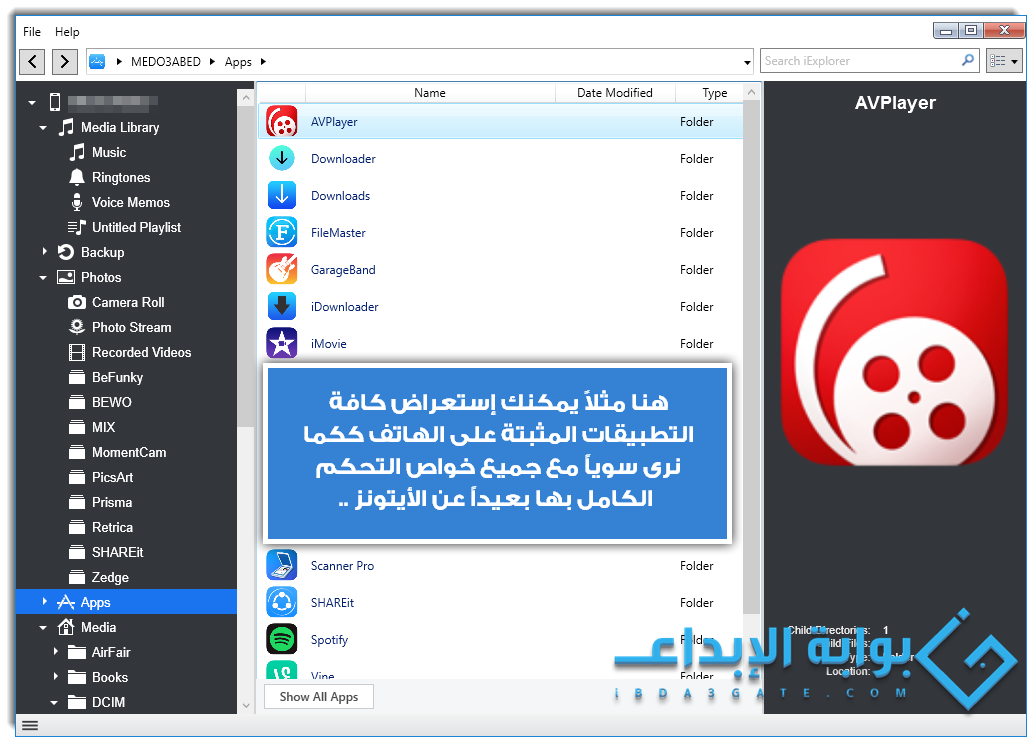
Task: Open the Spotify folder name link
Action: click(329, 640)
